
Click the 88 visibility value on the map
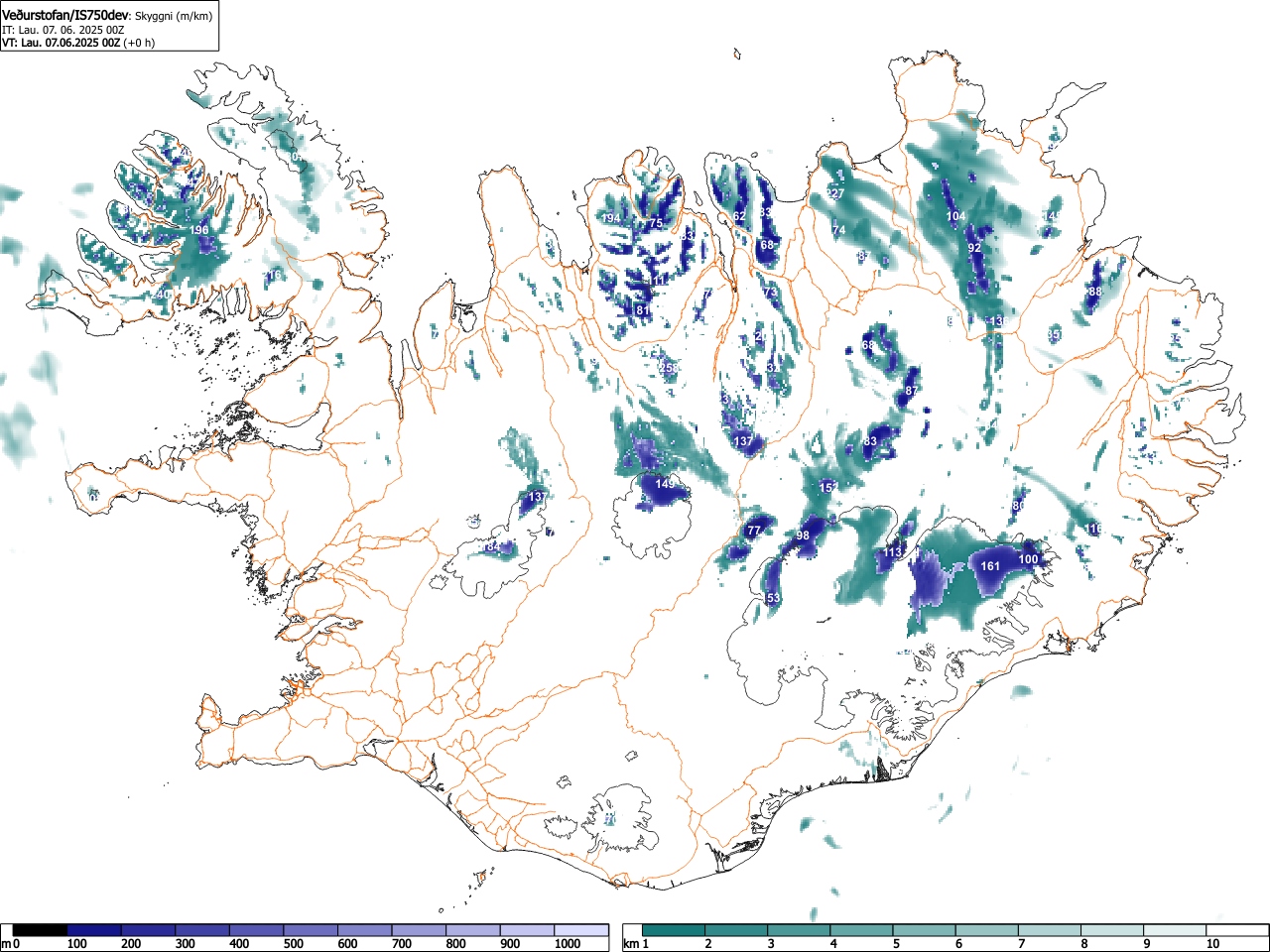(x=1095, y=292)
